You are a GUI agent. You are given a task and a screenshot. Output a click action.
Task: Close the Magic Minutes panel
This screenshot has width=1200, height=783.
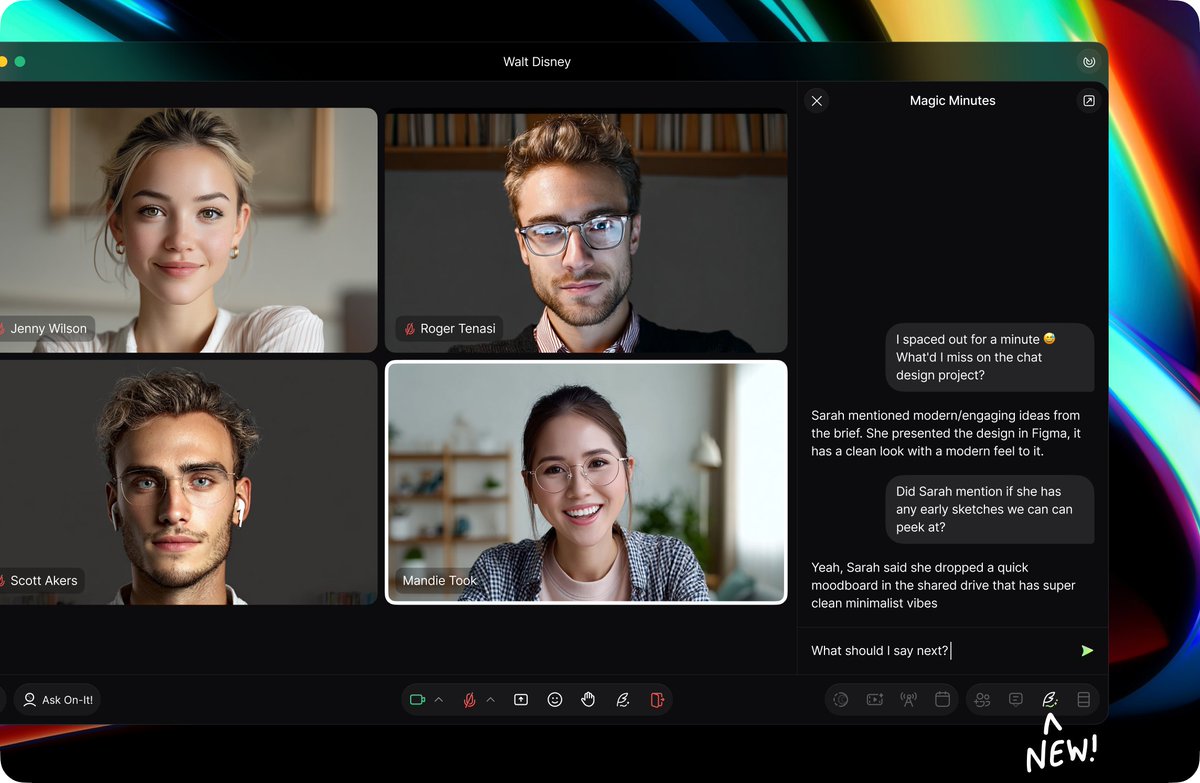(817, 101)
